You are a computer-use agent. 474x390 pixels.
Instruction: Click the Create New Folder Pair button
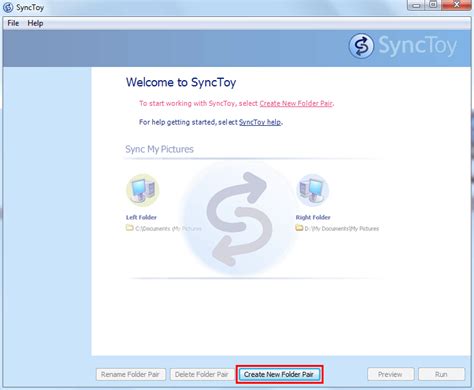(x=279, y=374)
